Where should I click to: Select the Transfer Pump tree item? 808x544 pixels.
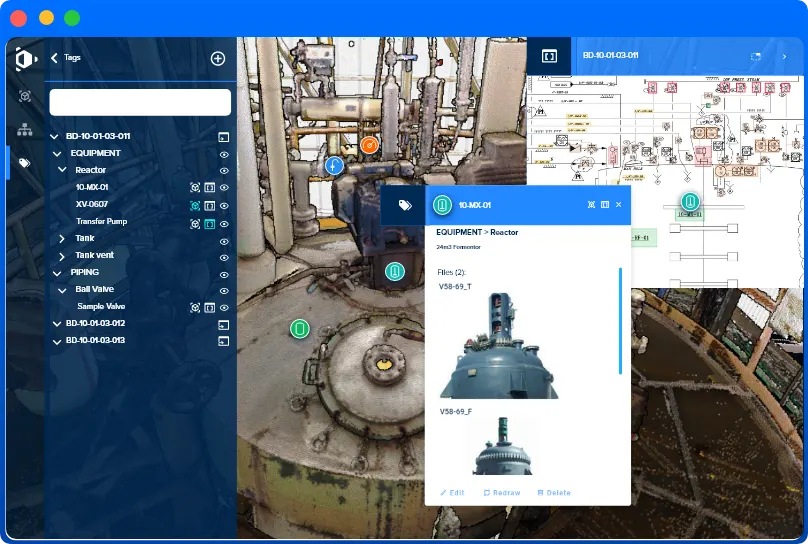101,222
